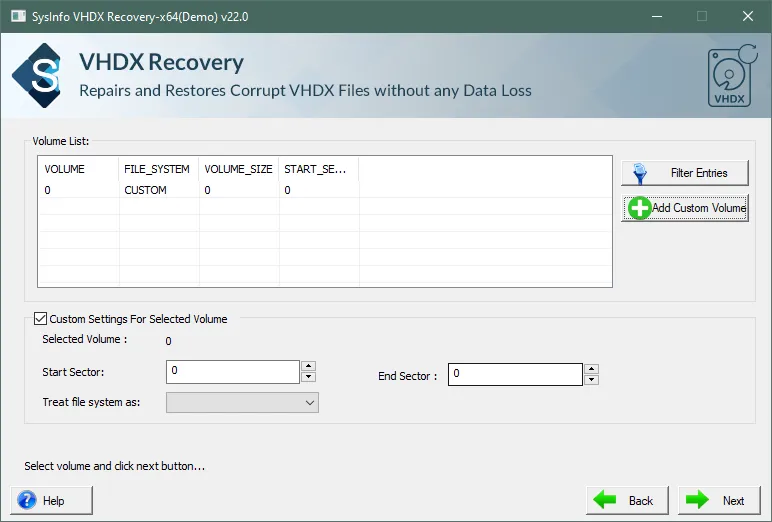
Task: Click the SysInfo S logo
Action: 38,75
